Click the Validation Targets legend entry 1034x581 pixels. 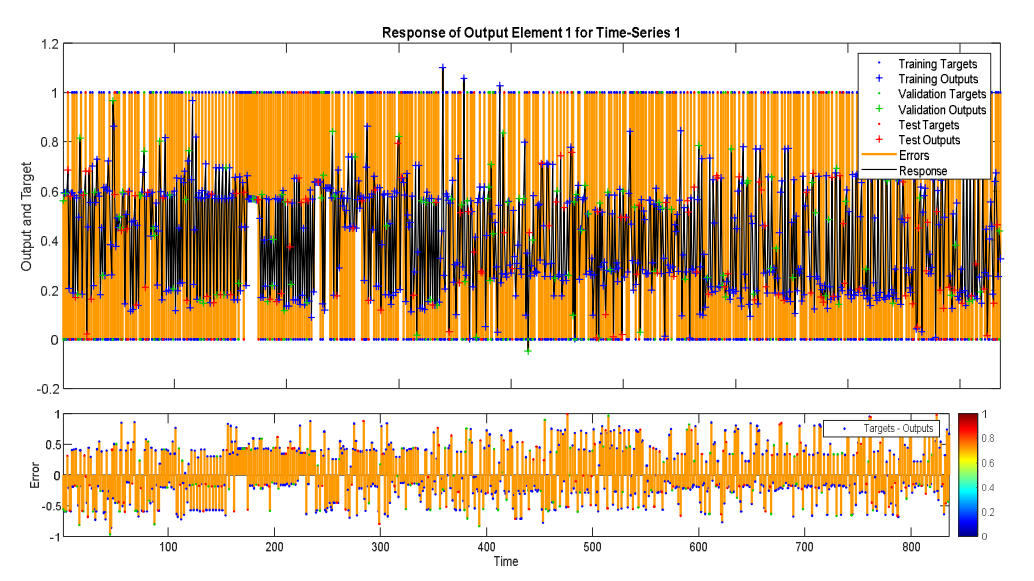point(940,94)
